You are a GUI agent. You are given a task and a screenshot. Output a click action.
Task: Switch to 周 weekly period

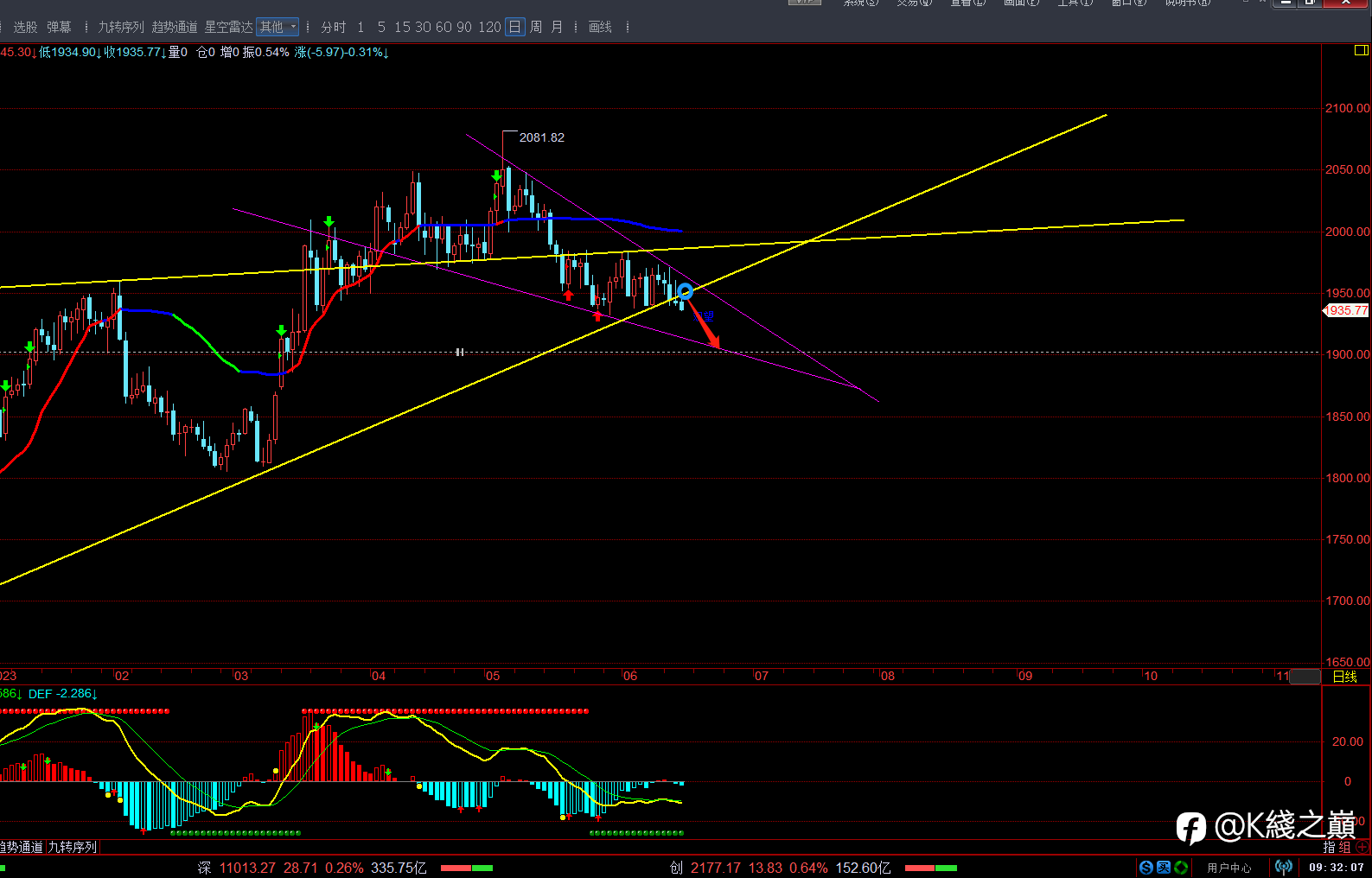(x=536, y=27)
